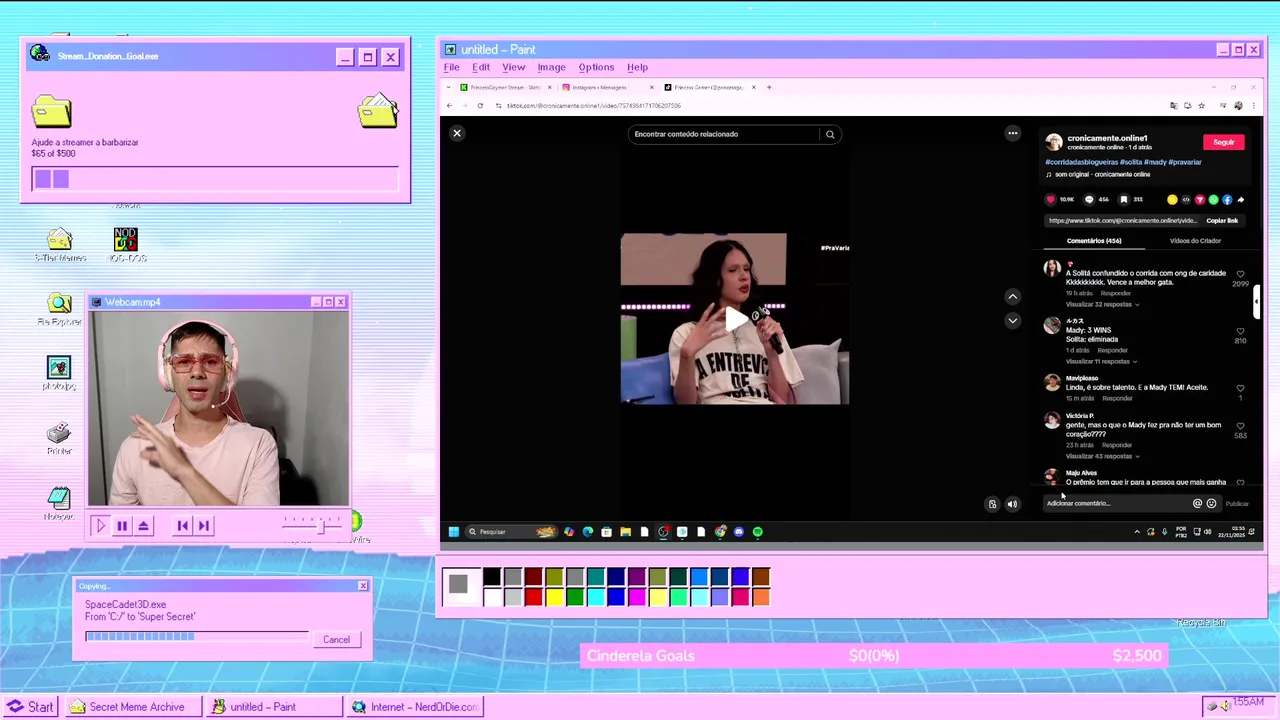Open the Printer desktop icon

pyautogui.click(x=59, y=438)
